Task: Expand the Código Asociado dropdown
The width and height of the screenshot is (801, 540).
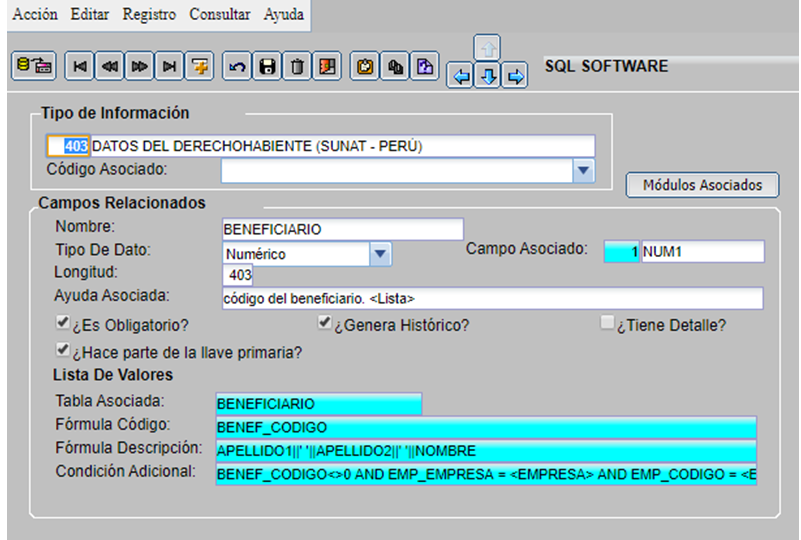Action: click(x=584, y=172)
